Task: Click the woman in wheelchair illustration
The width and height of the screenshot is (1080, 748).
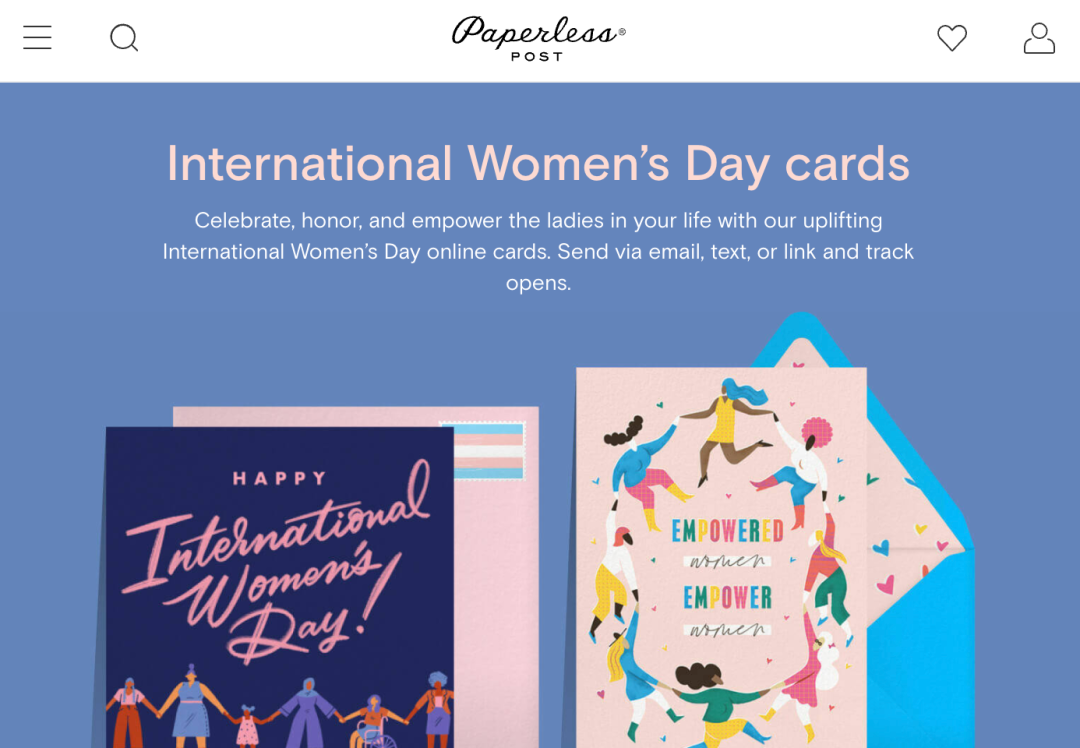Action: point(373,722)
